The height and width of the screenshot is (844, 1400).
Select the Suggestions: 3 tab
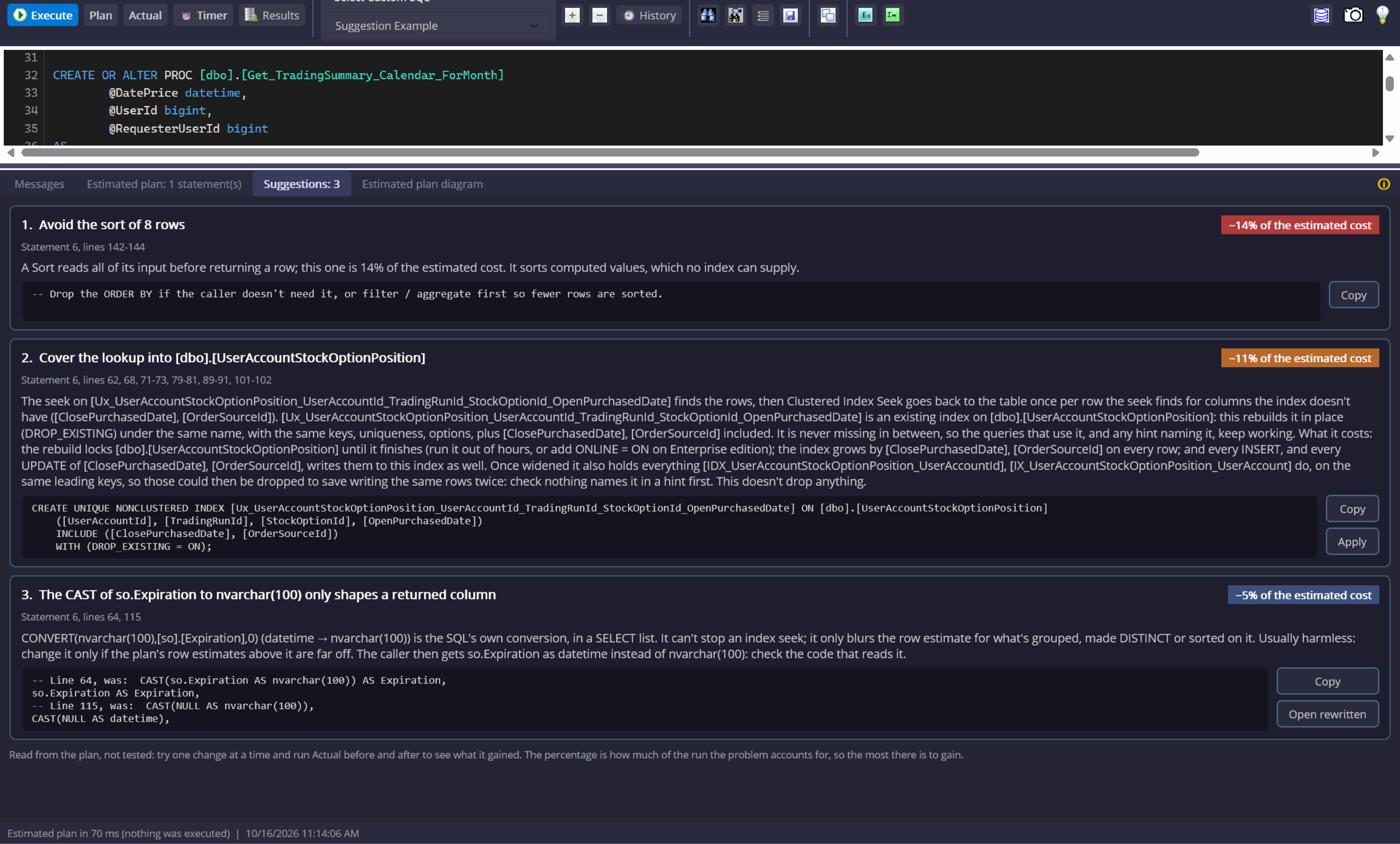click(x=301, y=184)
